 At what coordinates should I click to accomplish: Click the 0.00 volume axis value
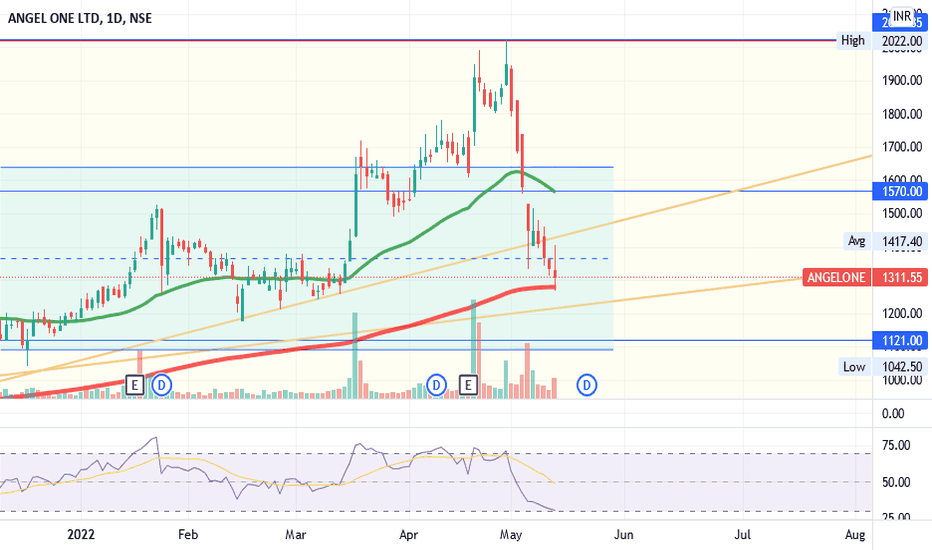pos(893,414)
